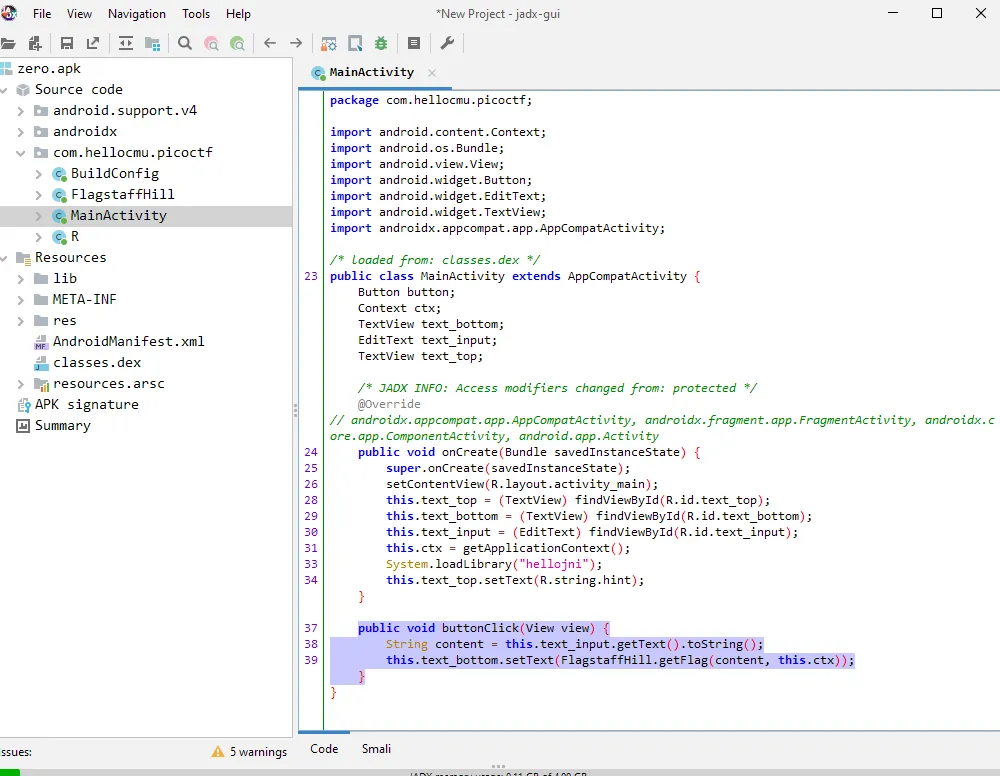Viewport: 1000px width, 776px height.
Task: Open the Log viewer toolbar icon
Action: (414, 43)
